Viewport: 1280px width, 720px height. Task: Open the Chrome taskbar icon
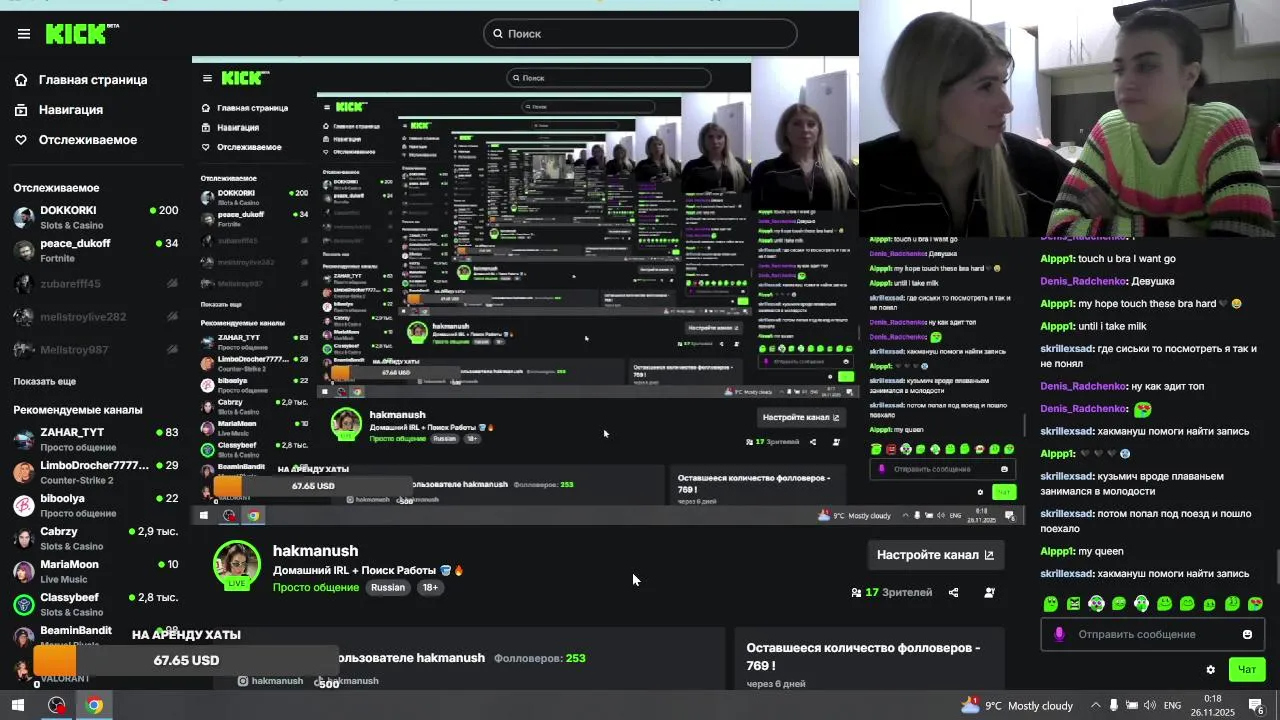pyautogui.click(x=93, y=705)
